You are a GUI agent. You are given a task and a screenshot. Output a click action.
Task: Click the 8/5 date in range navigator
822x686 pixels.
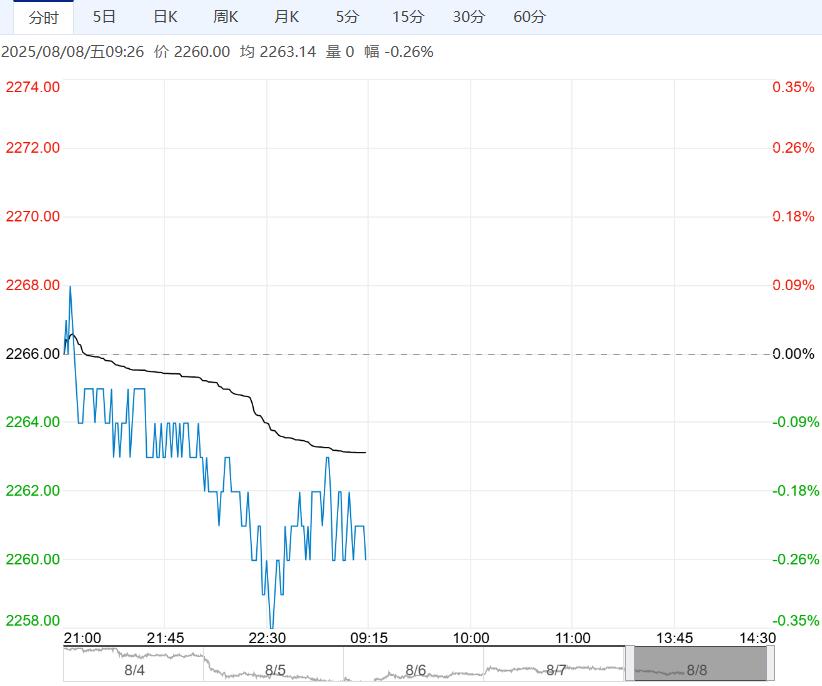(x=275, y=670)
